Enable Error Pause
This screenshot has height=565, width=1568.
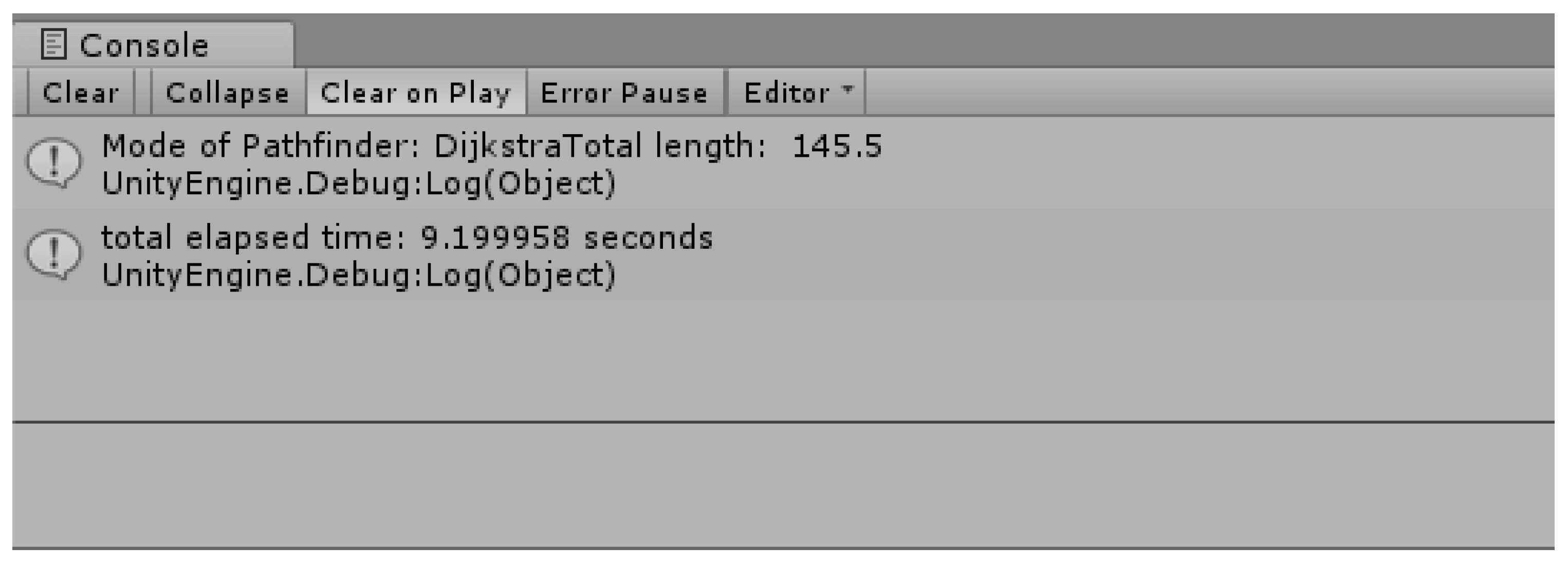click(624, 93)
